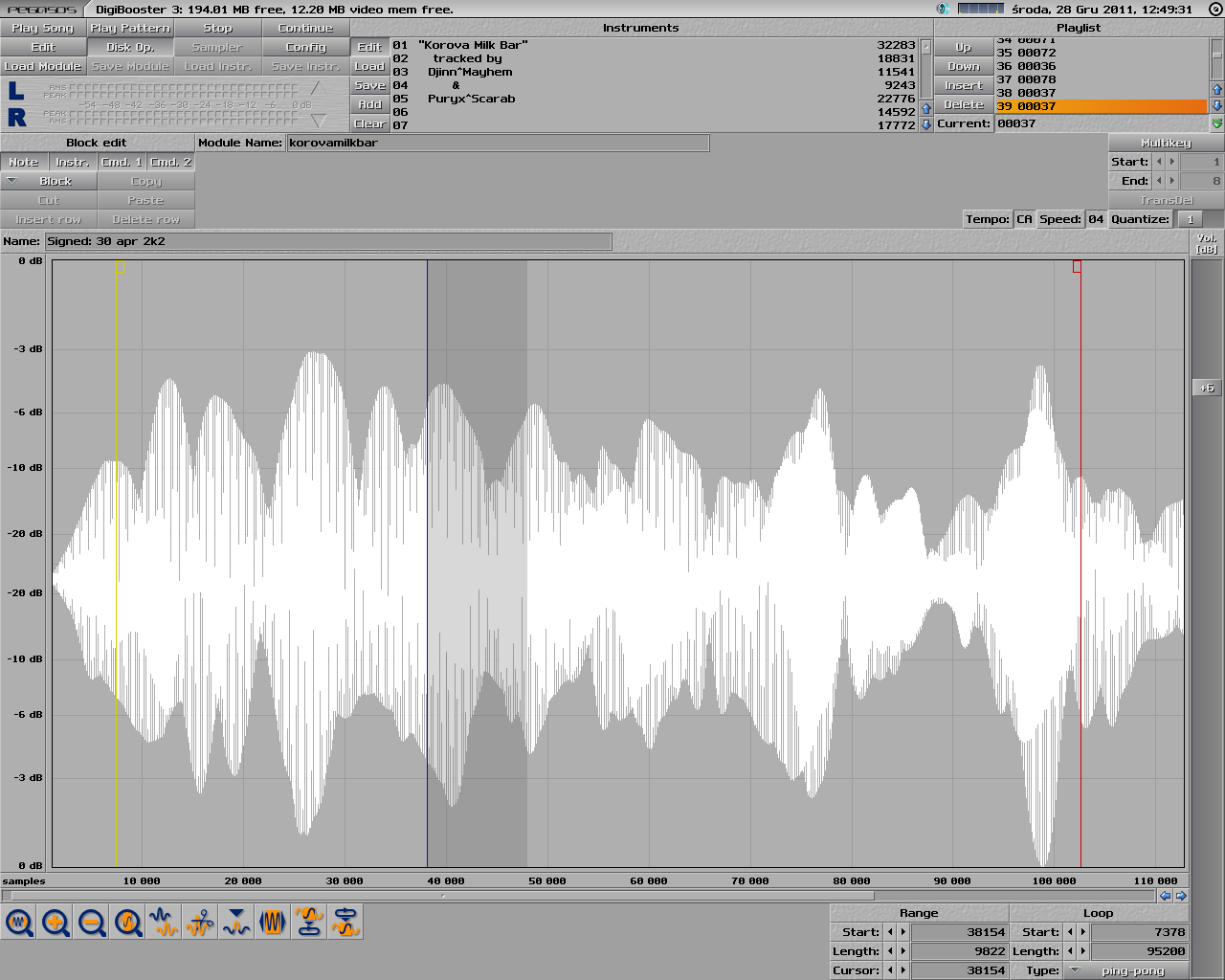Select playlist entry 39 00037
The width and height of the screenshot is (1225, 980).
coord(1102,106)
